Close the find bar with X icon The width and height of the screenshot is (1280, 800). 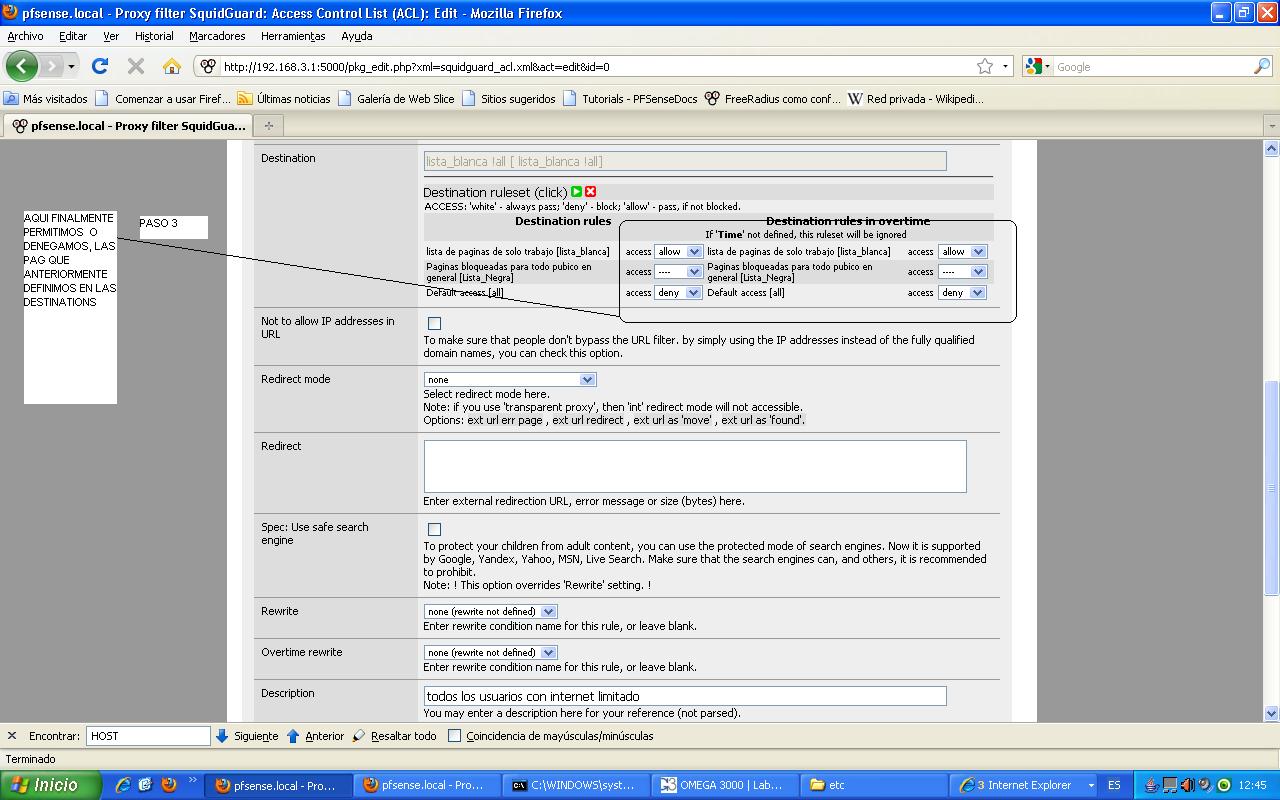12,736
